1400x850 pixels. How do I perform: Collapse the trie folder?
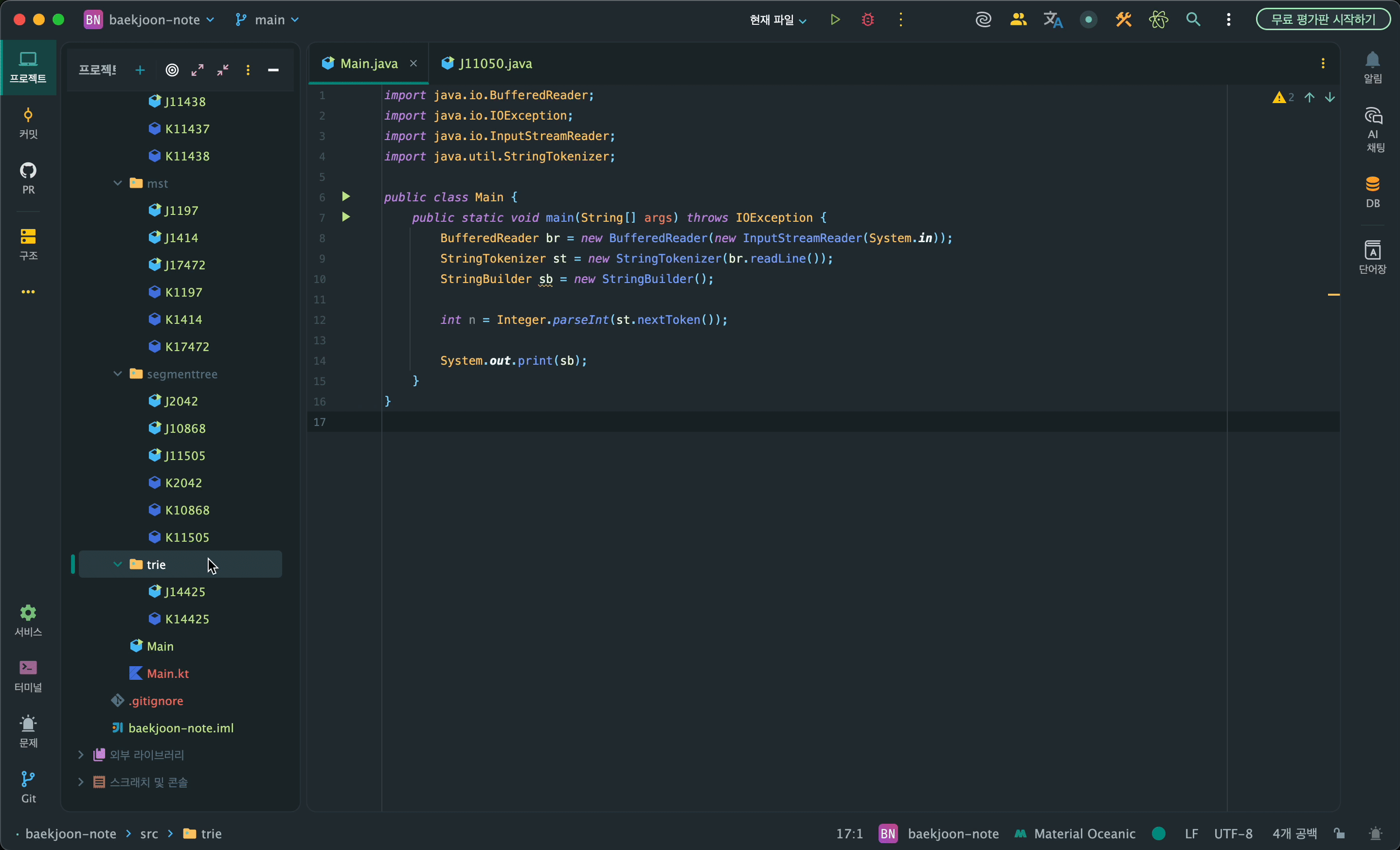coord(118,565)
